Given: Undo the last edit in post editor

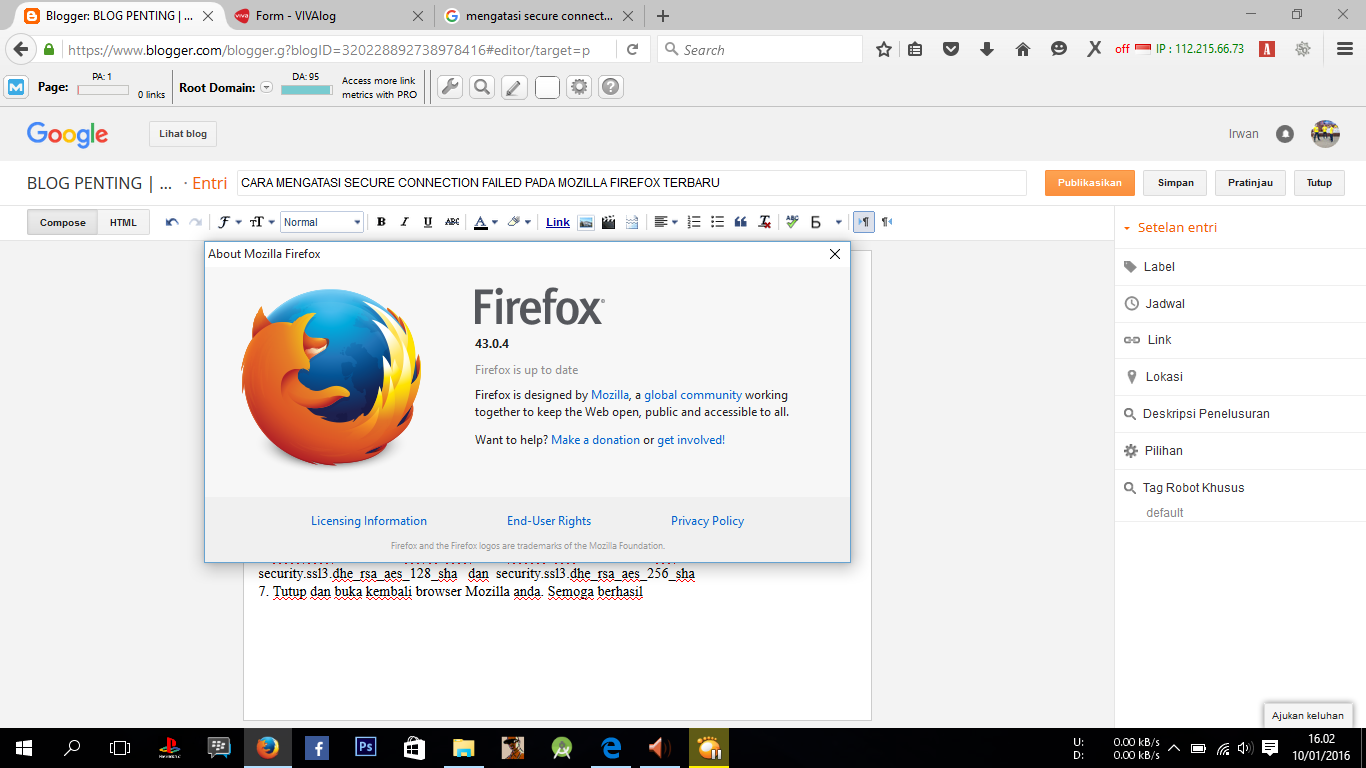Looking at the screenshot, I should pos(172,222).
